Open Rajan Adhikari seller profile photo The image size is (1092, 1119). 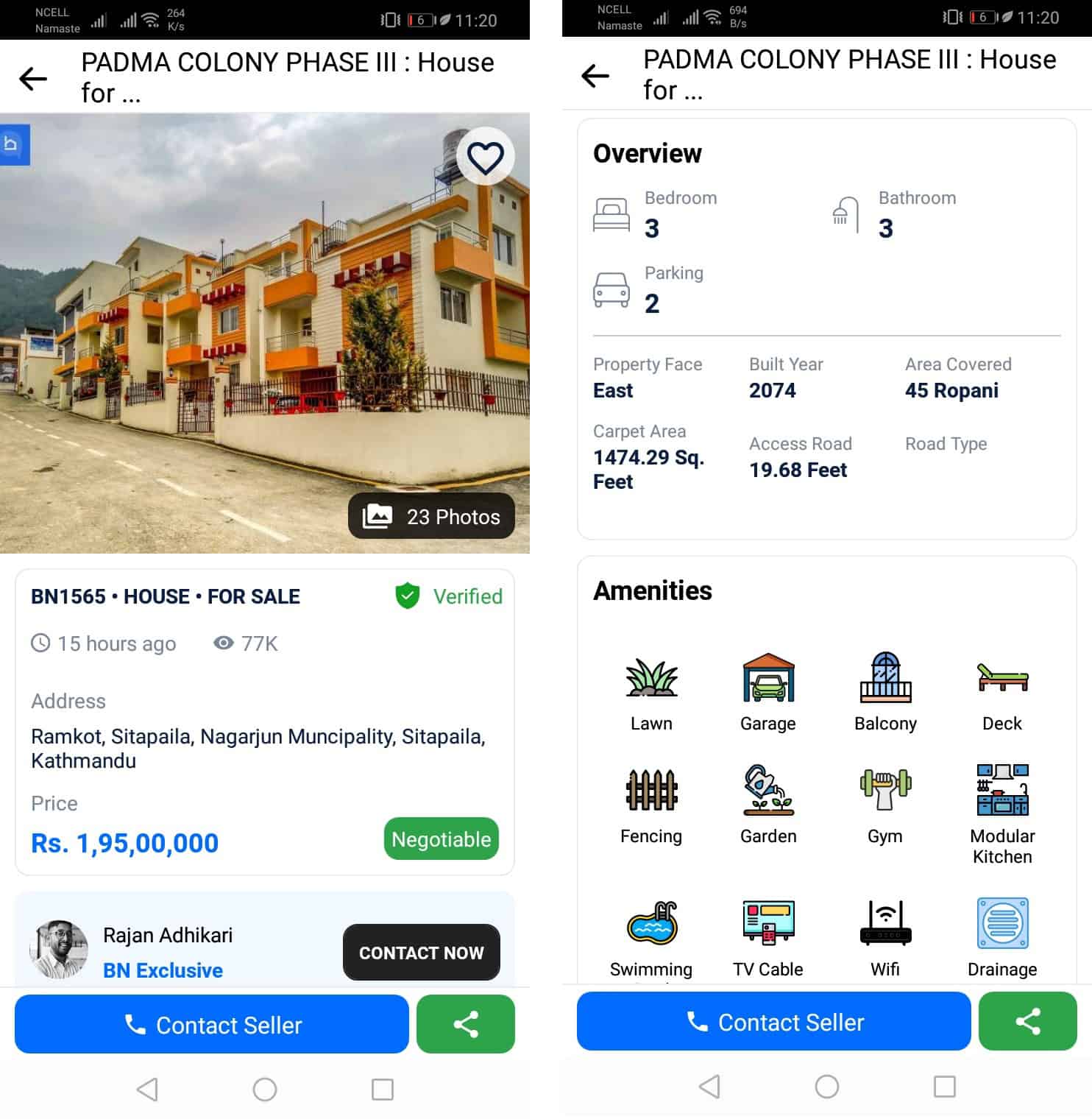59,950
